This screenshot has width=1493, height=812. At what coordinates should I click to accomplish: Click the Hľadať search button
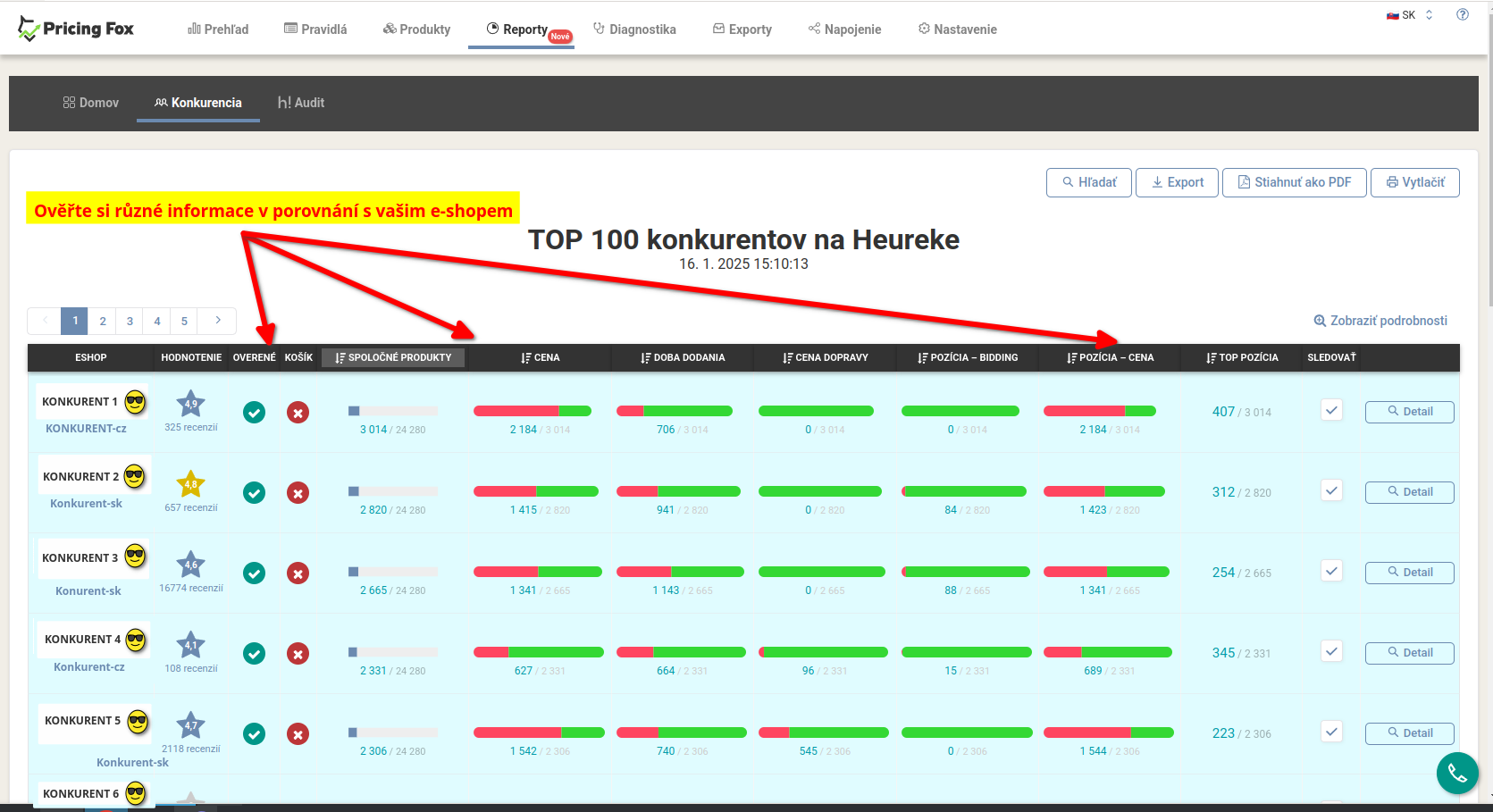coord(1089,182)
